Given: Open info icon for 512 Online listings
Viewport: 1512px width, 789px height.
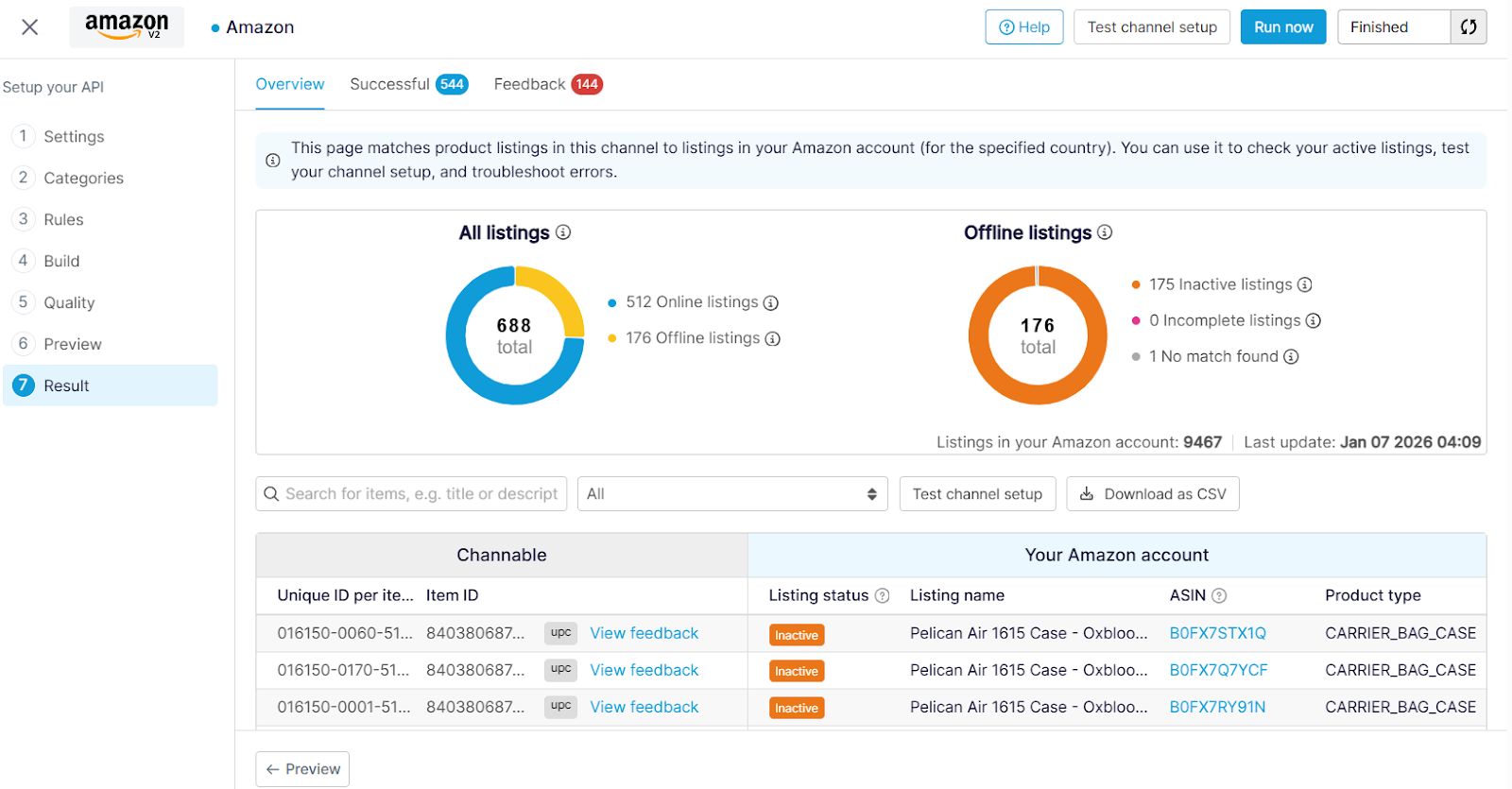Looking at the screenshot, I should [771, 303].
